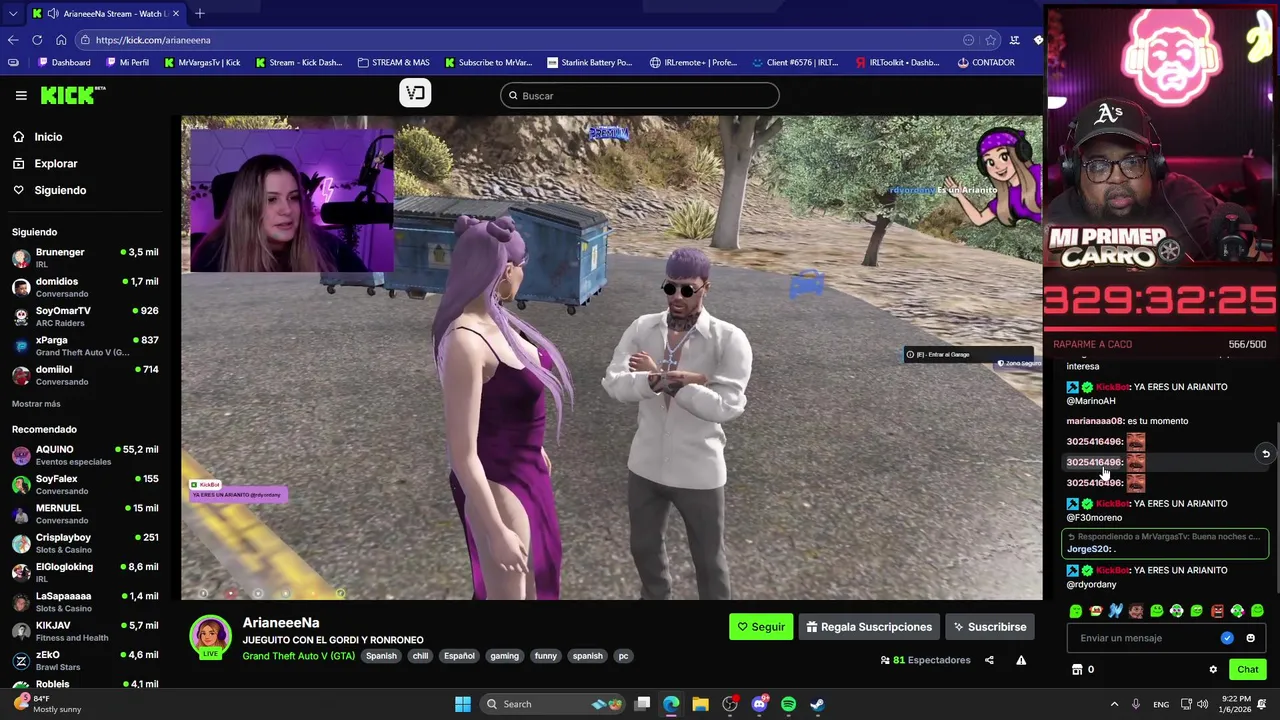Open domidios channel in sidebar
The width and height of the screenshot is (1280, 720).
tap(85, 287)
